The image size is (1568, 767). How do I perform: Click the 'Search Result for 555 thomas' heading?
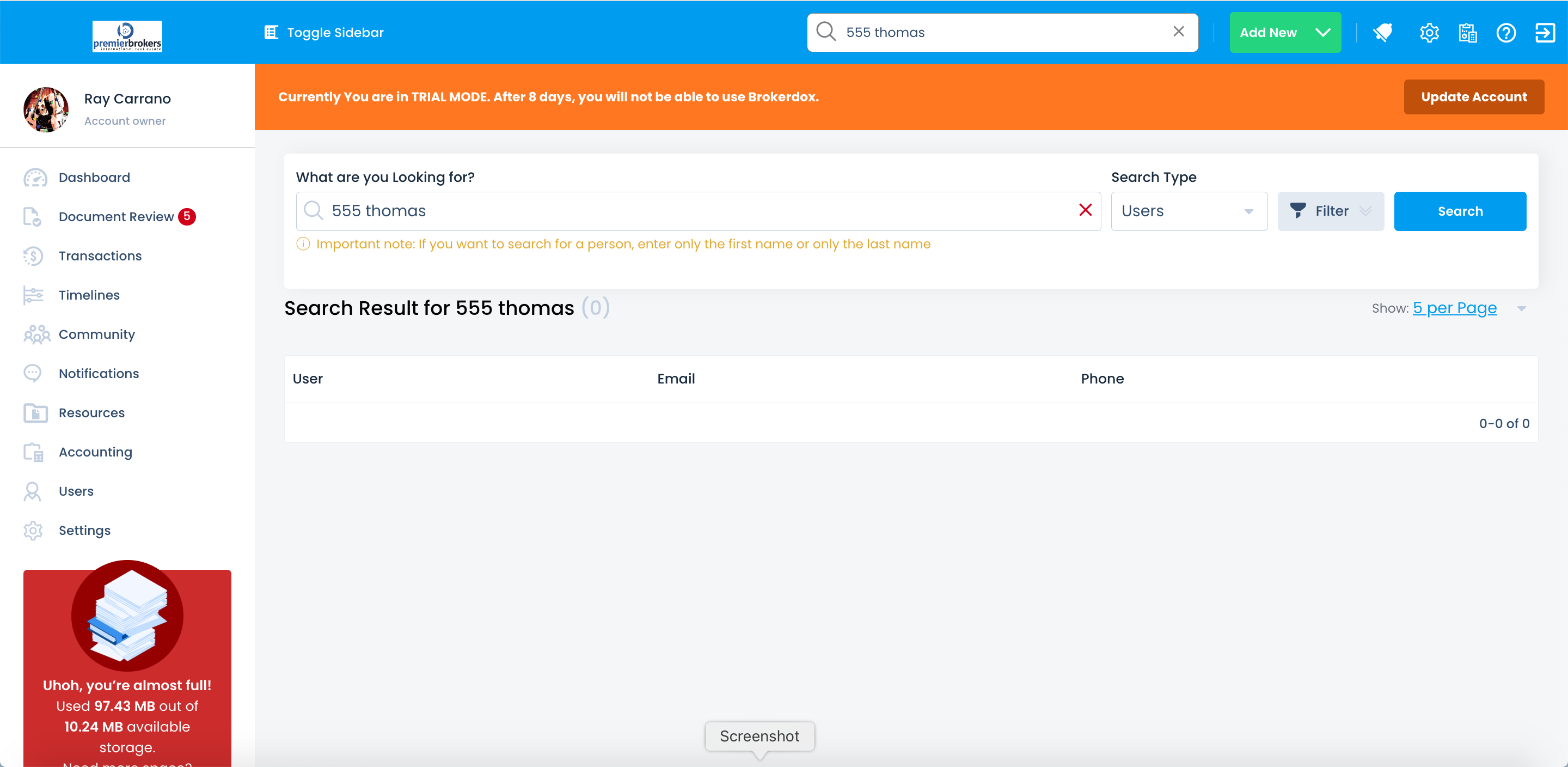click(428, 308)
